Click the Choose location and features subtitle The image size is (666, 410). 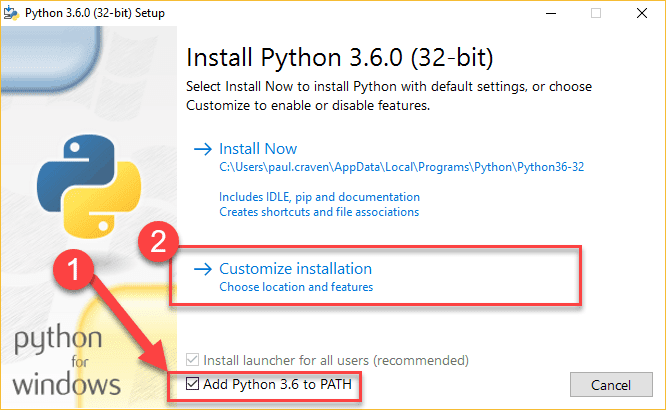pyautogui.click(x=296, y=287)
